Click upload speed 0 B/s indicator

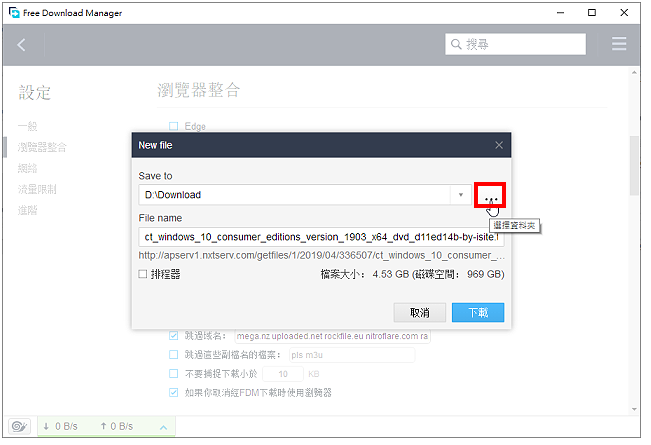pos(116,426)
